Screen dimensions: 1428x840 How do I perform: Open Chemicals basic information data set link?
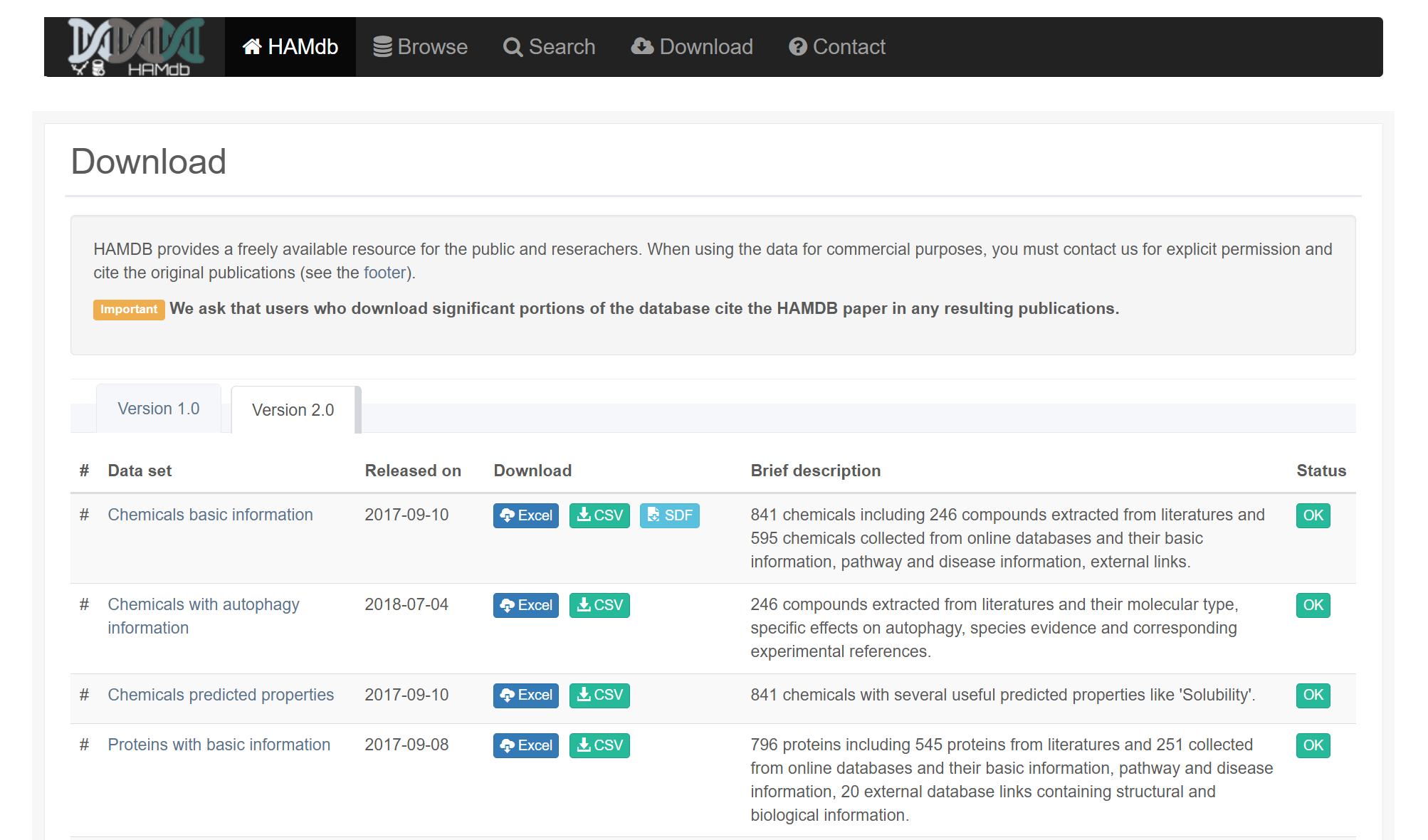tap(210, 515)
